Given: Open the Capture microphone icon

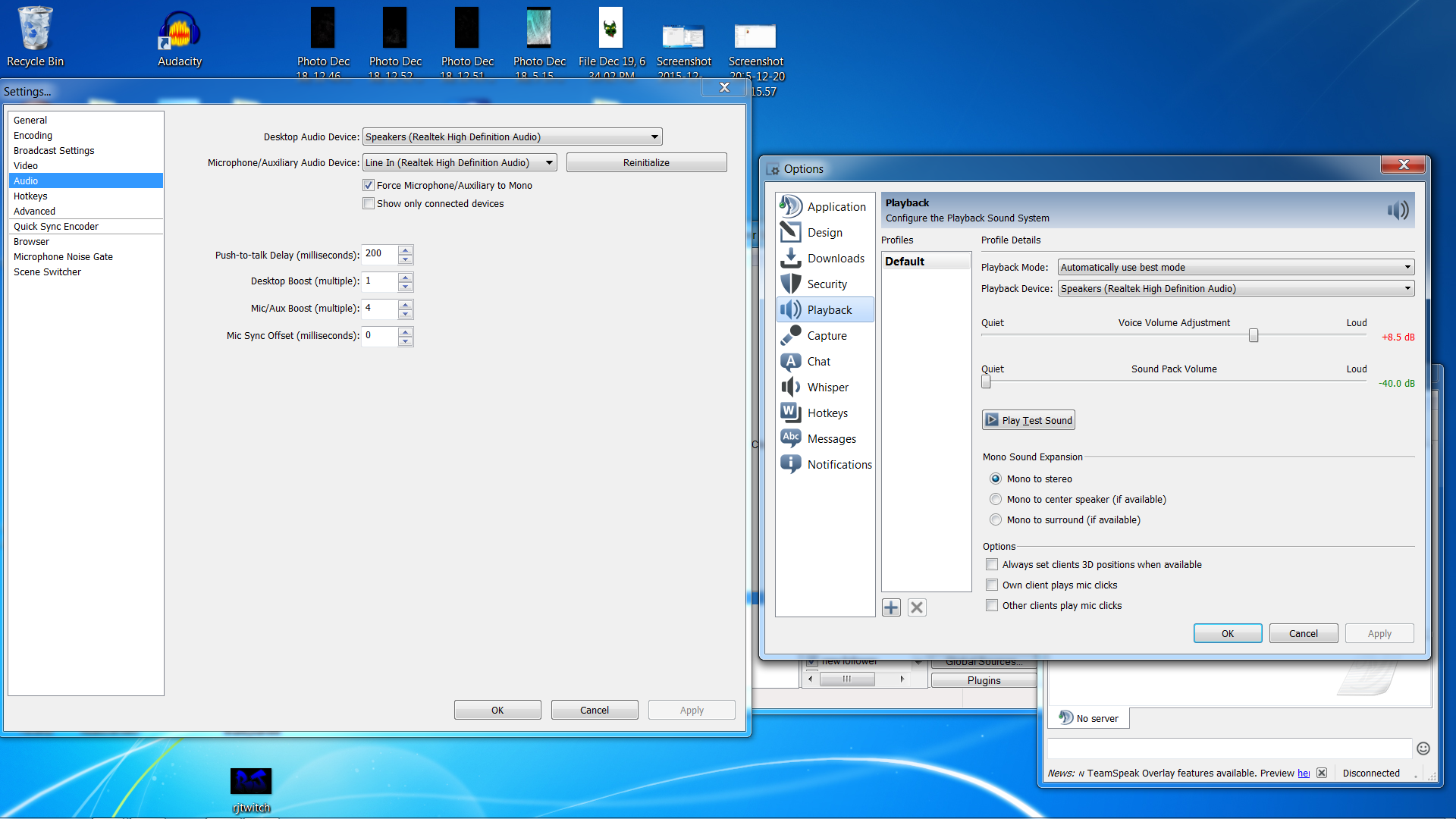Looking at the screenshot, I should (x=791, y=335).
